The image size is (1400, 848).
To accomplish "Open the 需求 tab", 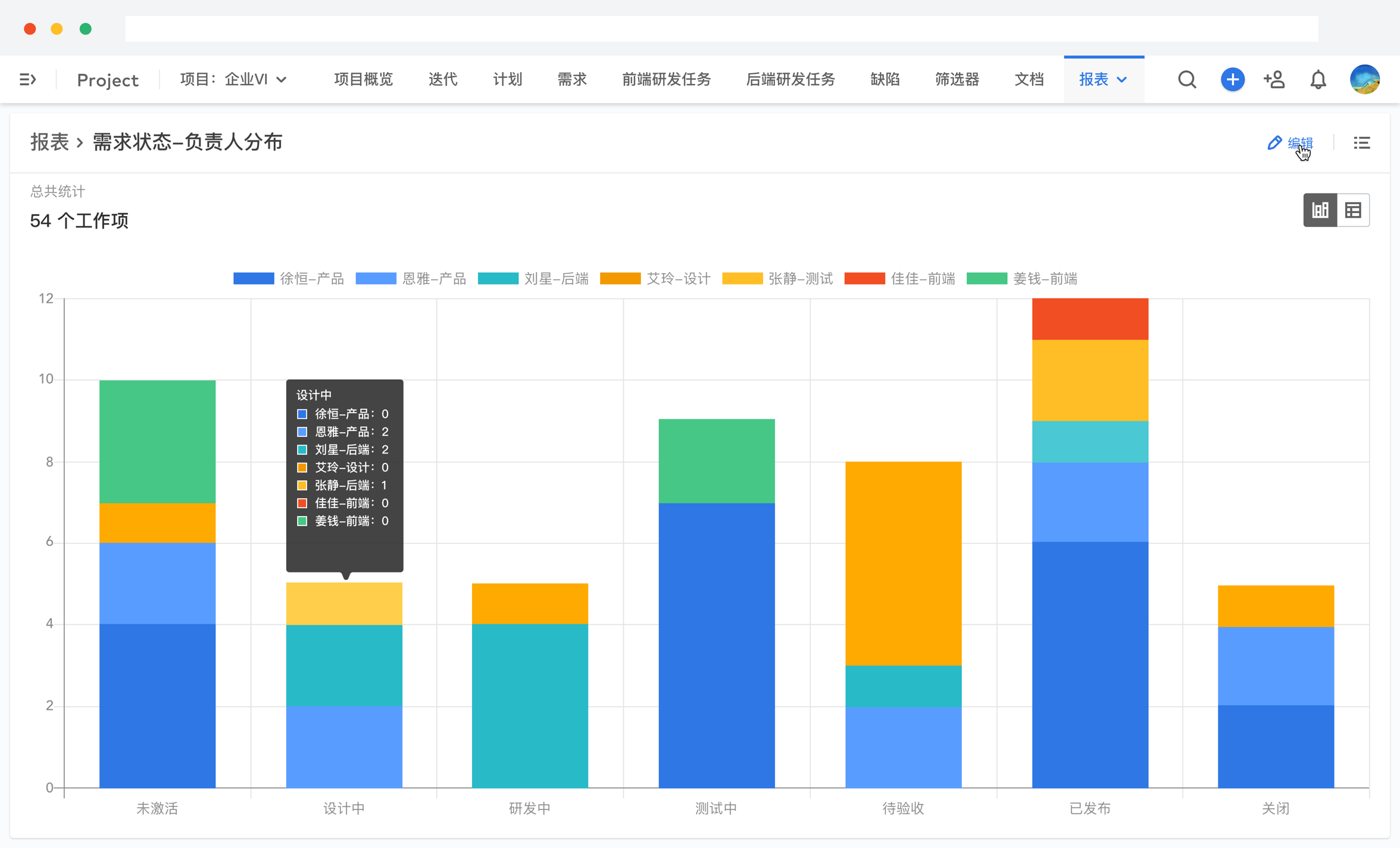I will tap(571, 79).
